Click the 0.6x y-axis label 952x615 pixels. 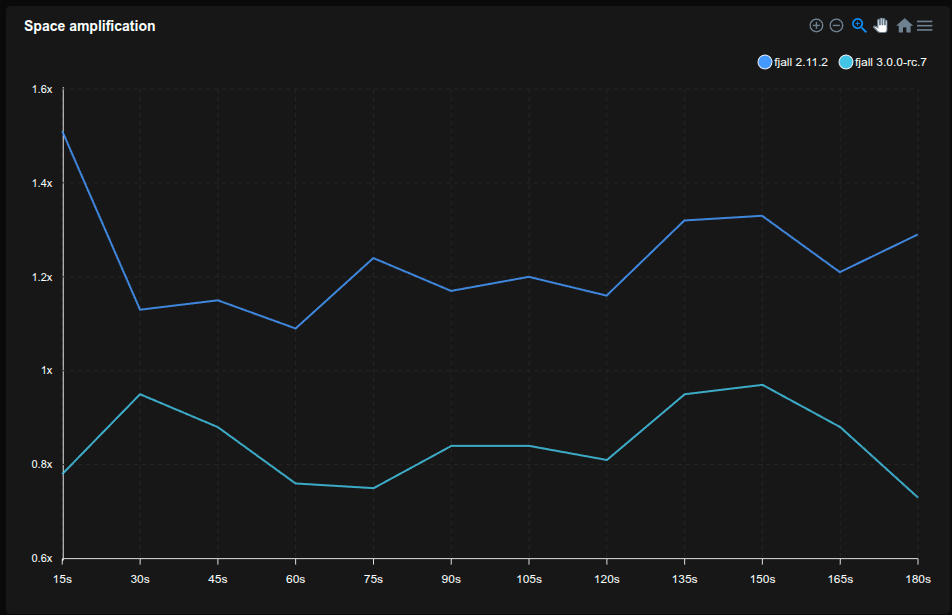point(41,558)
